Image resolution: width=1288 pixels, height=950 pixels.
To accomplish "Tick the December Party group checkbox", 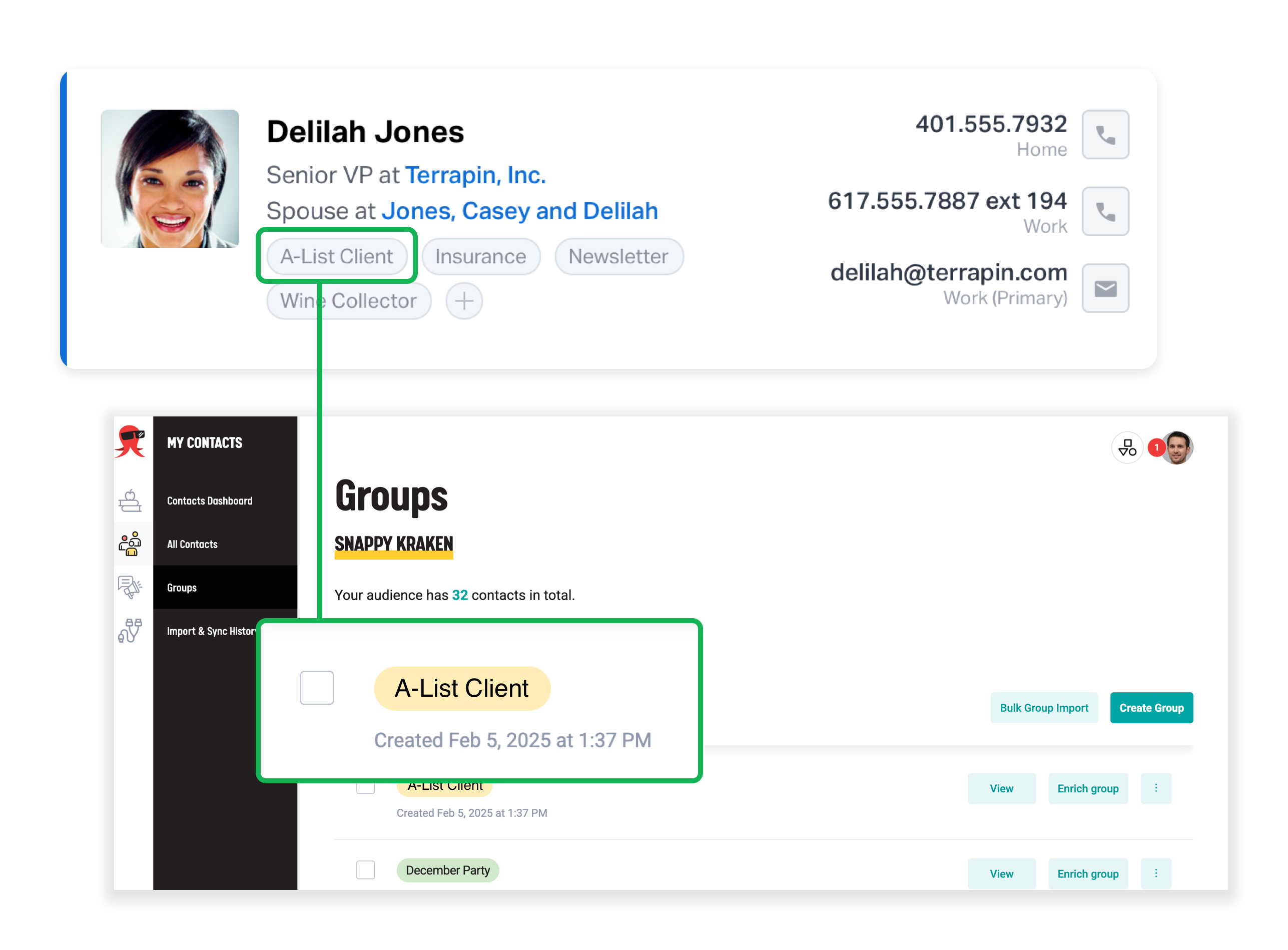I will (365, 870).
